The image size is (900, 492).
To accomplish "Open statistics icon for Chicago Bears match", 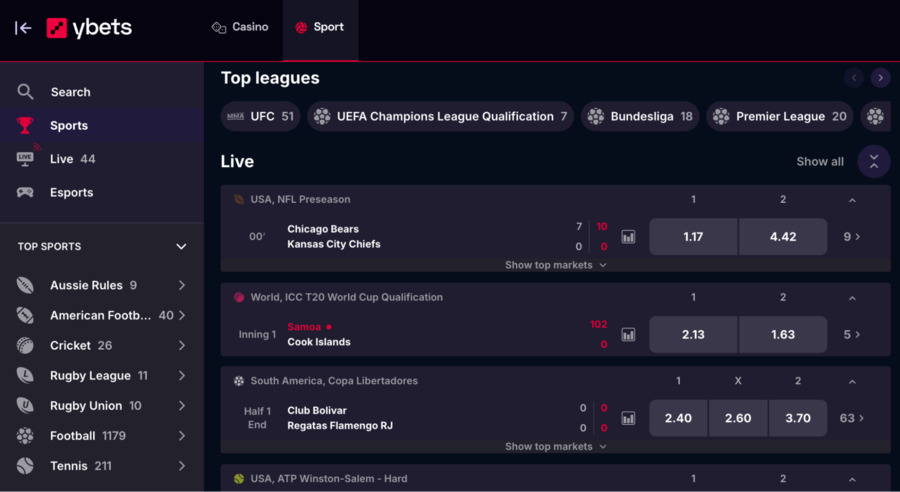I will 628,237.
